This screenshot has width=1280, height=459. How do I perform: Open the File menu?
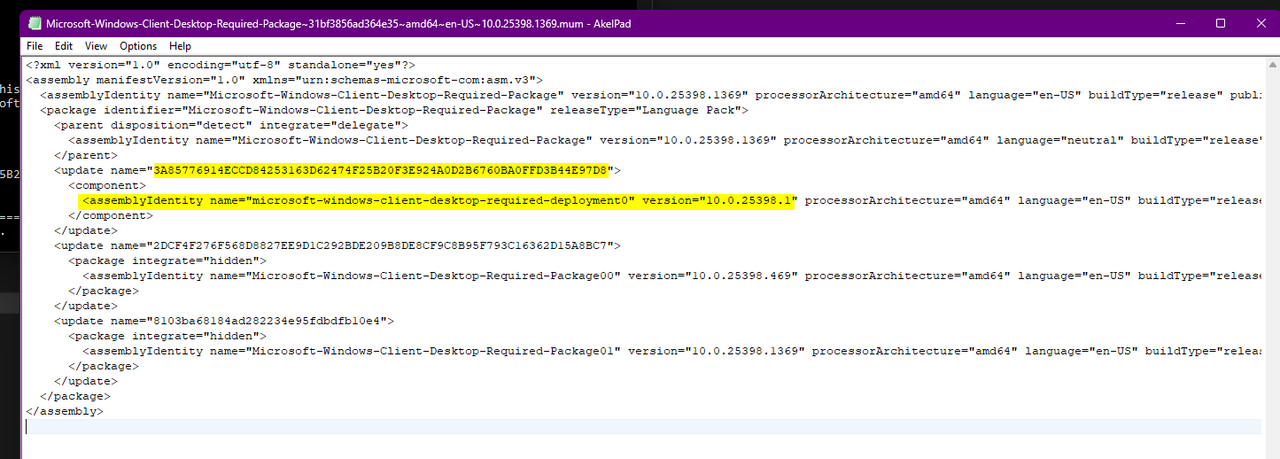[x=34, y=46]
